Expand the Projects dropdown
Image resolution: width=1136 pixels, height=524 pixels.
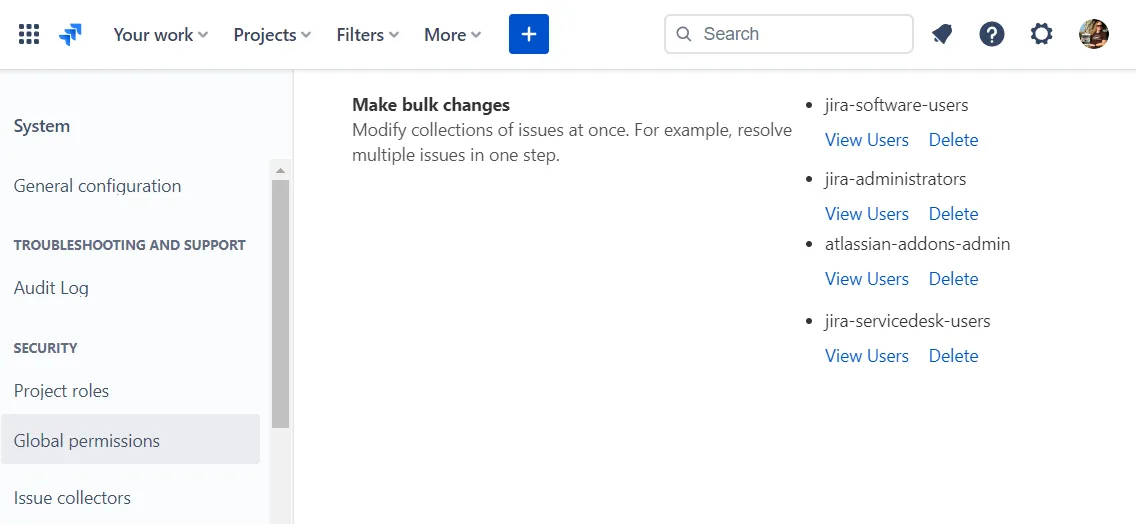click(x=272, y=34)
